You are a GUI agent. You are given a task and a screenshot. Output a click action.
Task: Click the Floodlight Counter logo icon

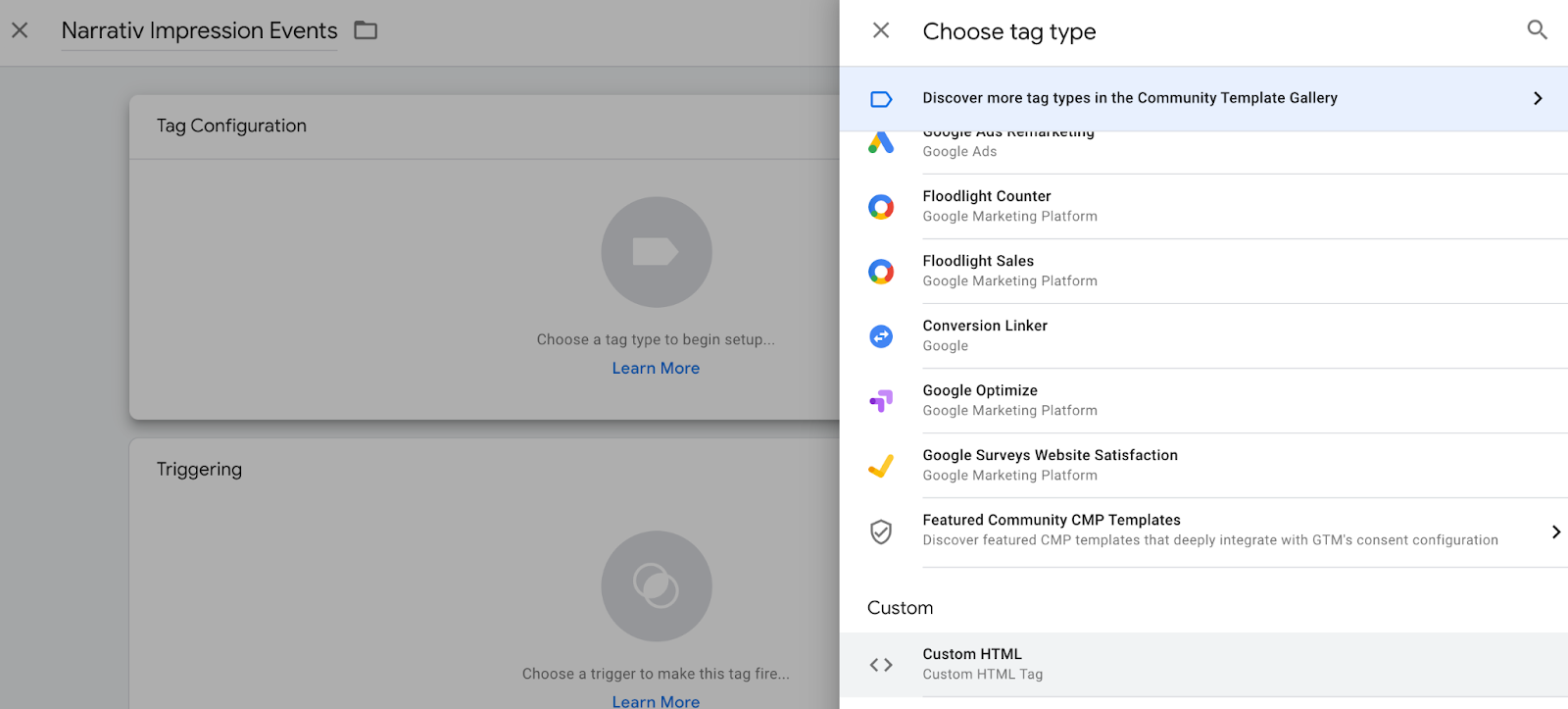click(881, 207)
